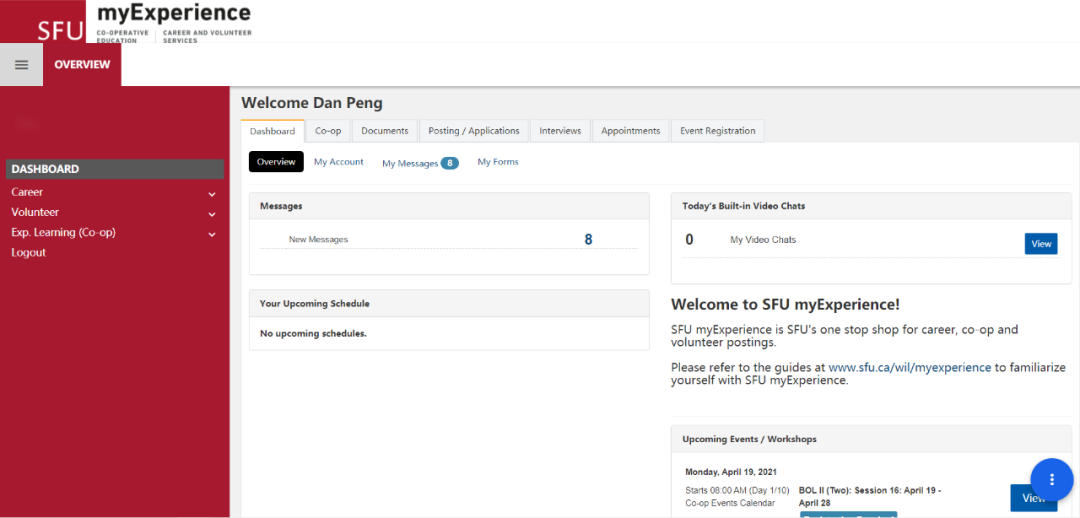Select the Interviews tab
This screenshot has height=518, width=1080.
click(x=560, y=131)
